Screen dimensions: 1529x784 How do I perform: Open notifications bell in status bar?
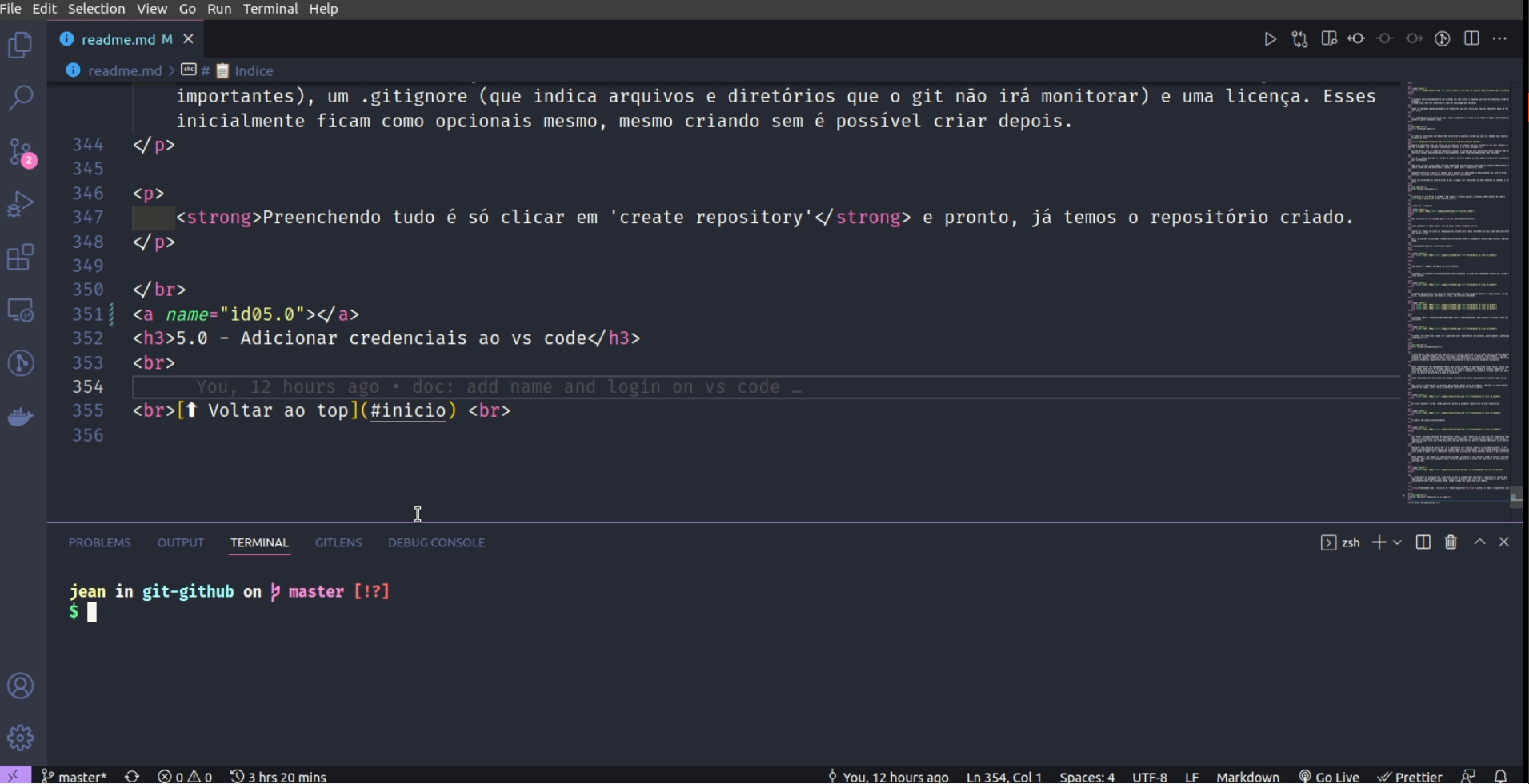click(1501, 776)
